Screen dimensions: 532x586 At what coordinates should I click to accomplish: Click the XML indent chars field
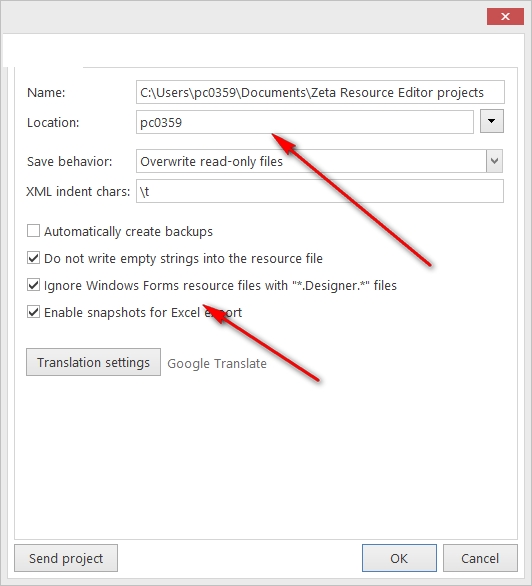320,191
